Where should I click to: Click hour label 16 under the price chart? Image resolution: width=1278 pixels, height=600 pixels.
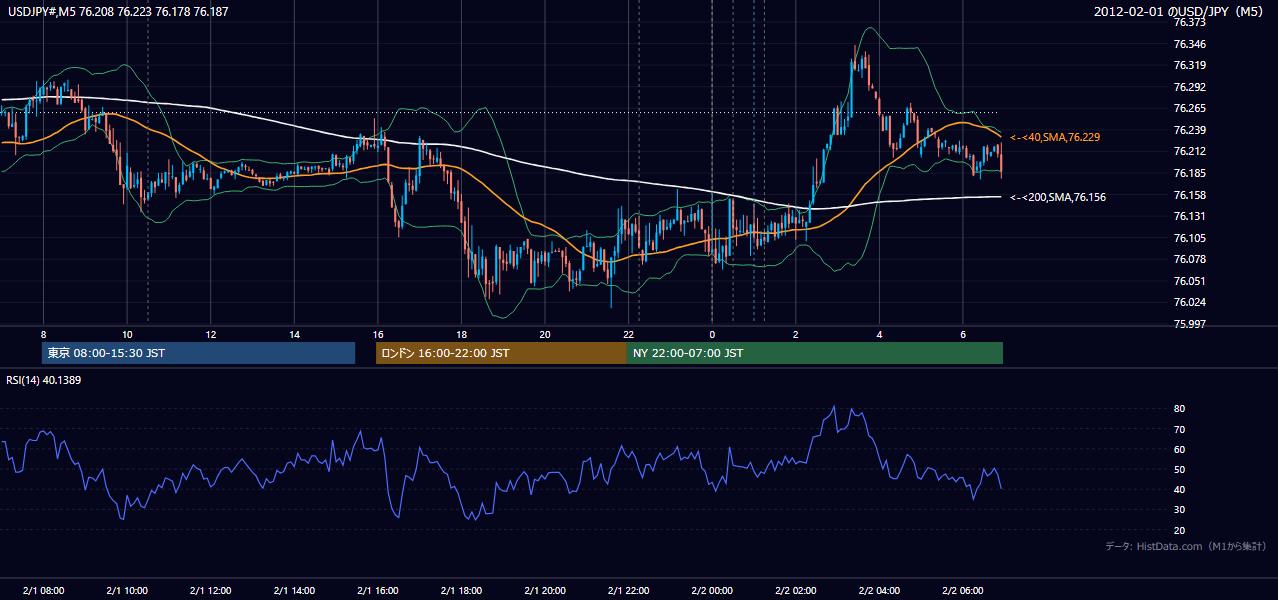pyautogui.click(x=378, y=334)
